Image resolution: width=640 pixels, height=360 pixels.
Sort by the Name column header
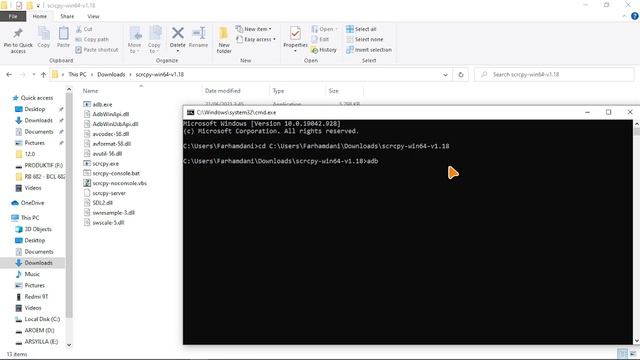tap(91, 91)
